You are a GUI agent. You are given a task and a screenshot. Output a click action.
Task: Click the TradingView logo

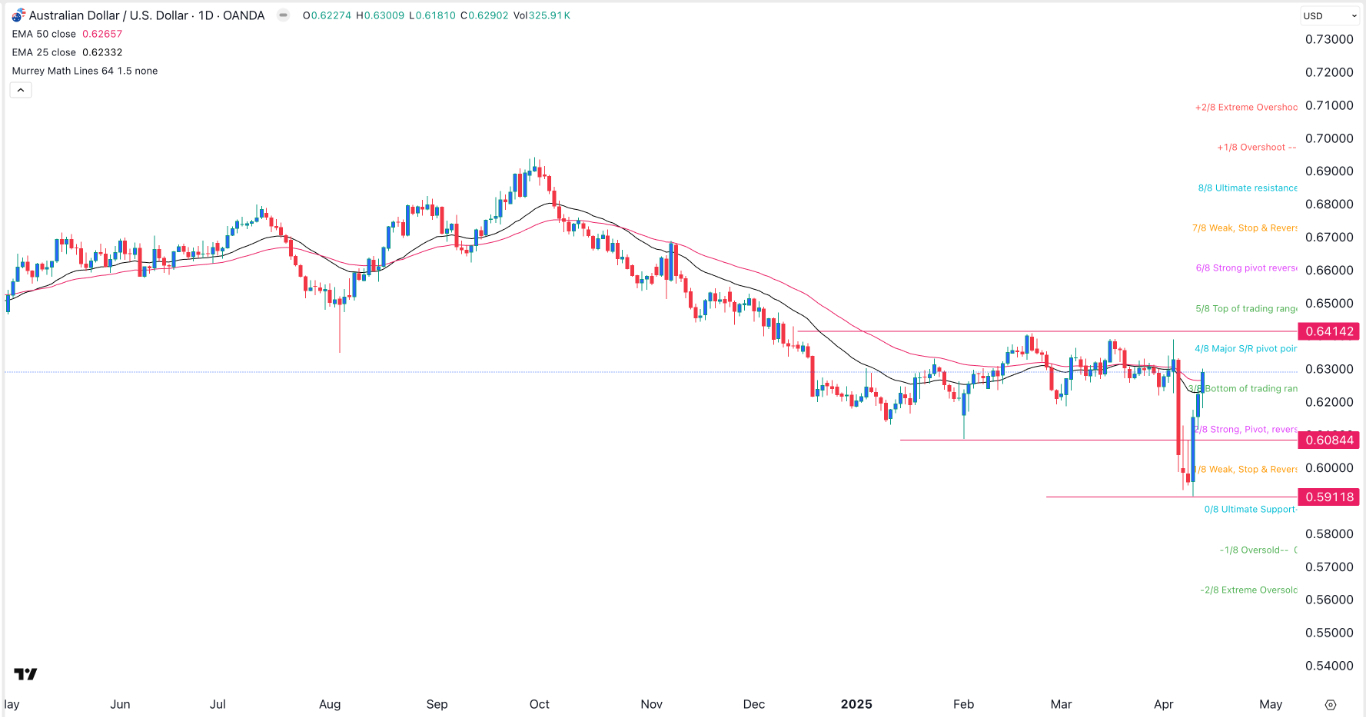point(26,674)
